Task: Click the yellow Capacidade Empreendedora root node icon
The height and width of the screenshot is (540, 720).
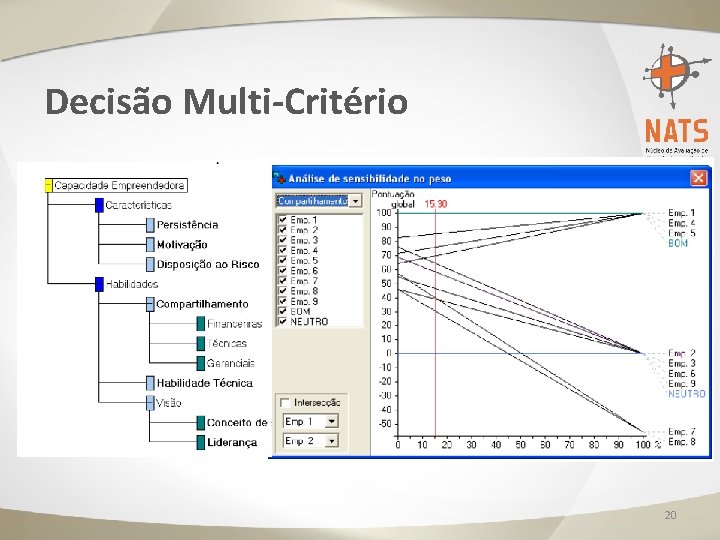Action: coord(48,186)
